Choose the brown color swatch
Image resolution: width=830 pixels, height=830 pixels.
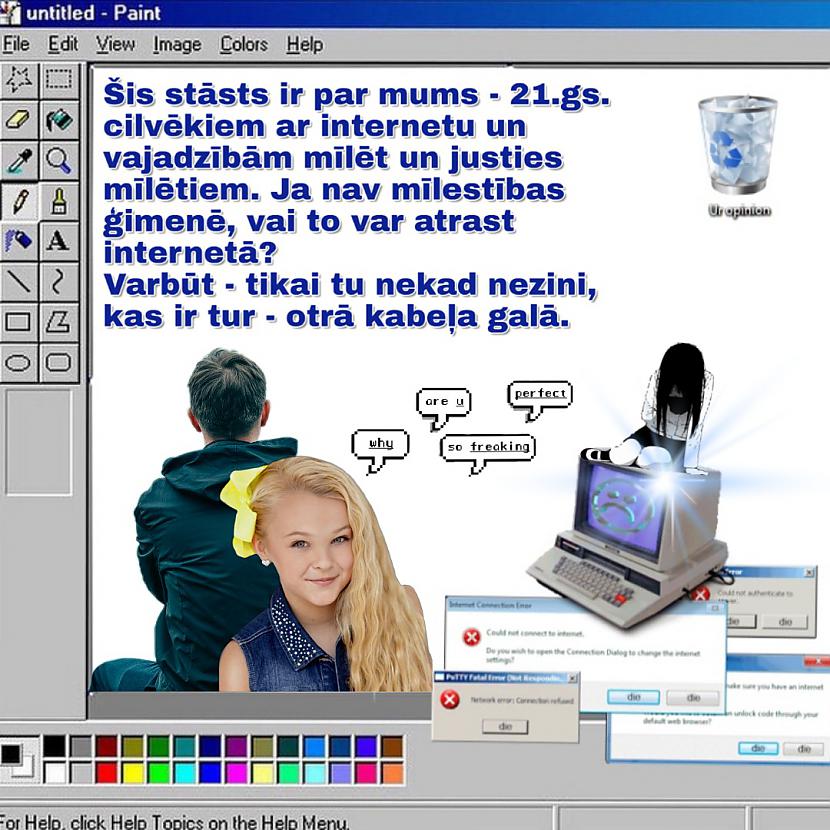[392, 746]
